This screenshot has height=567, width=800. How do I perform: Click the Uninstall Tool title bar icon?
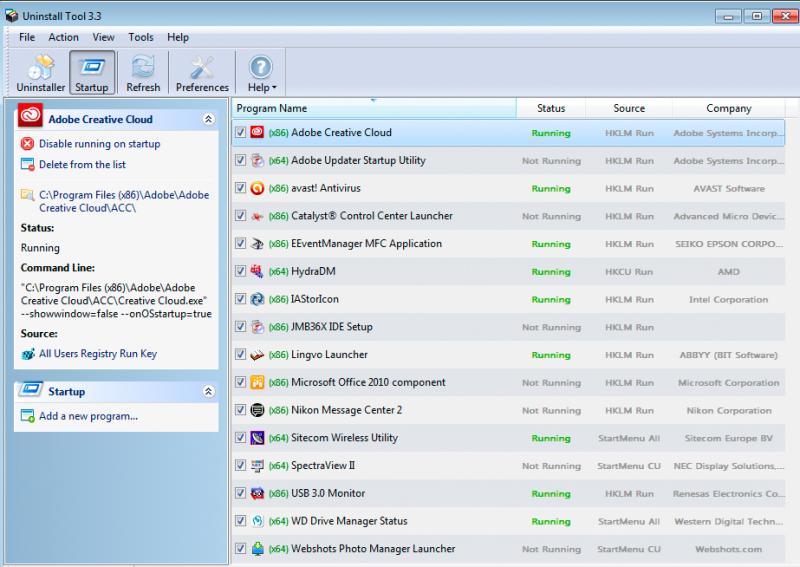click(x=11, y=16)
